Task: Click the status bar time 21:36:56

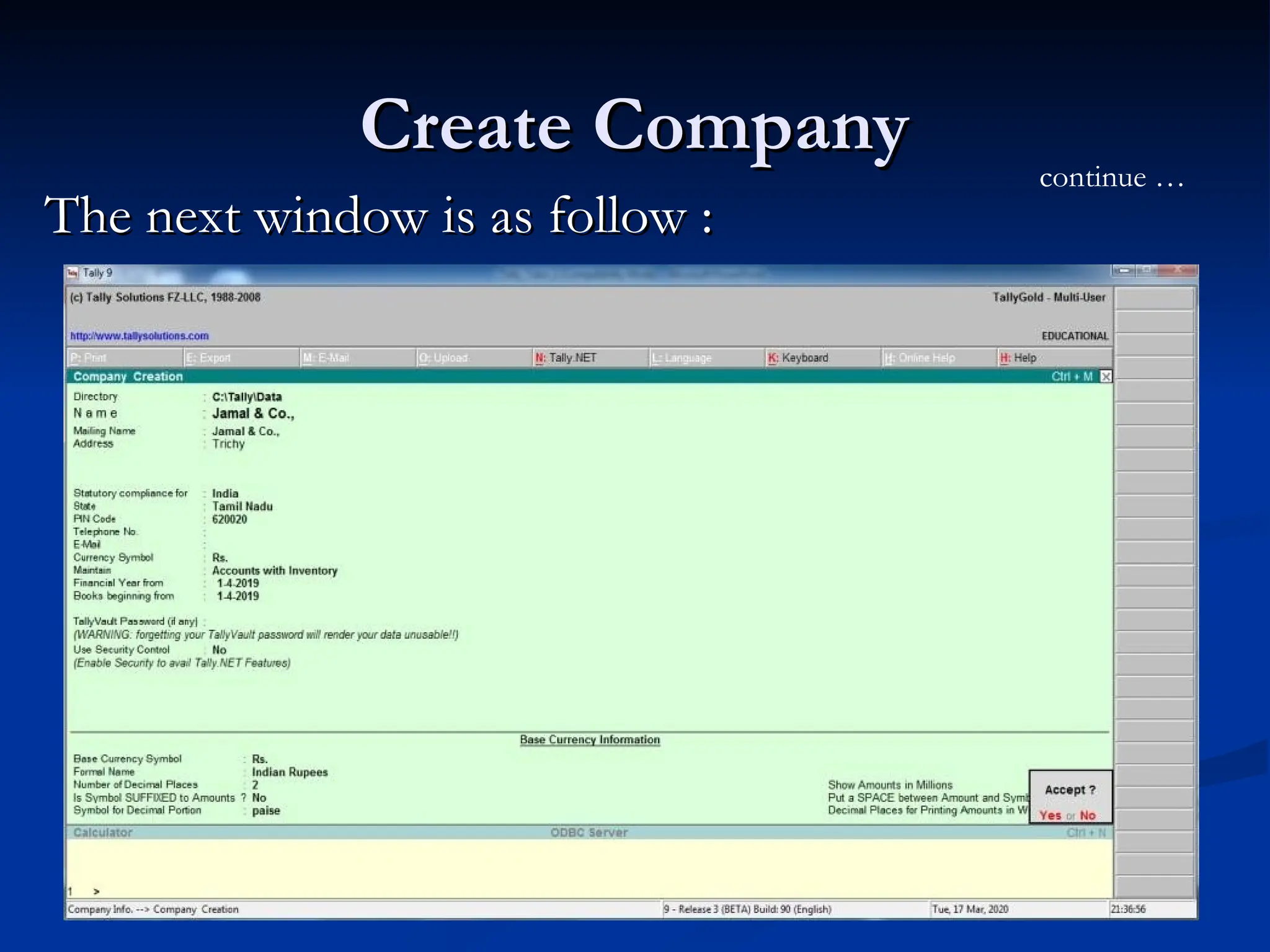Action: pyautogui.click(x=1128, y=909)
